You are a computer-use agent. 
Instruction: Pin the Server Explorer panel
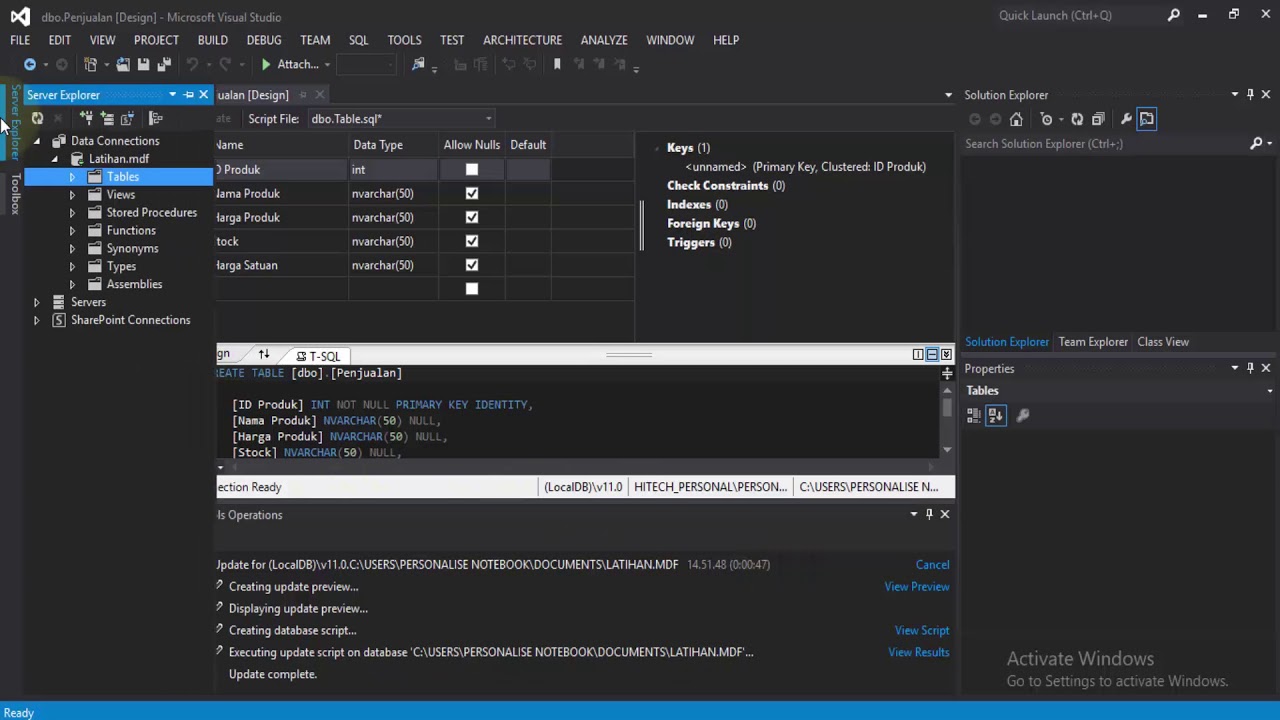point(188,95)
